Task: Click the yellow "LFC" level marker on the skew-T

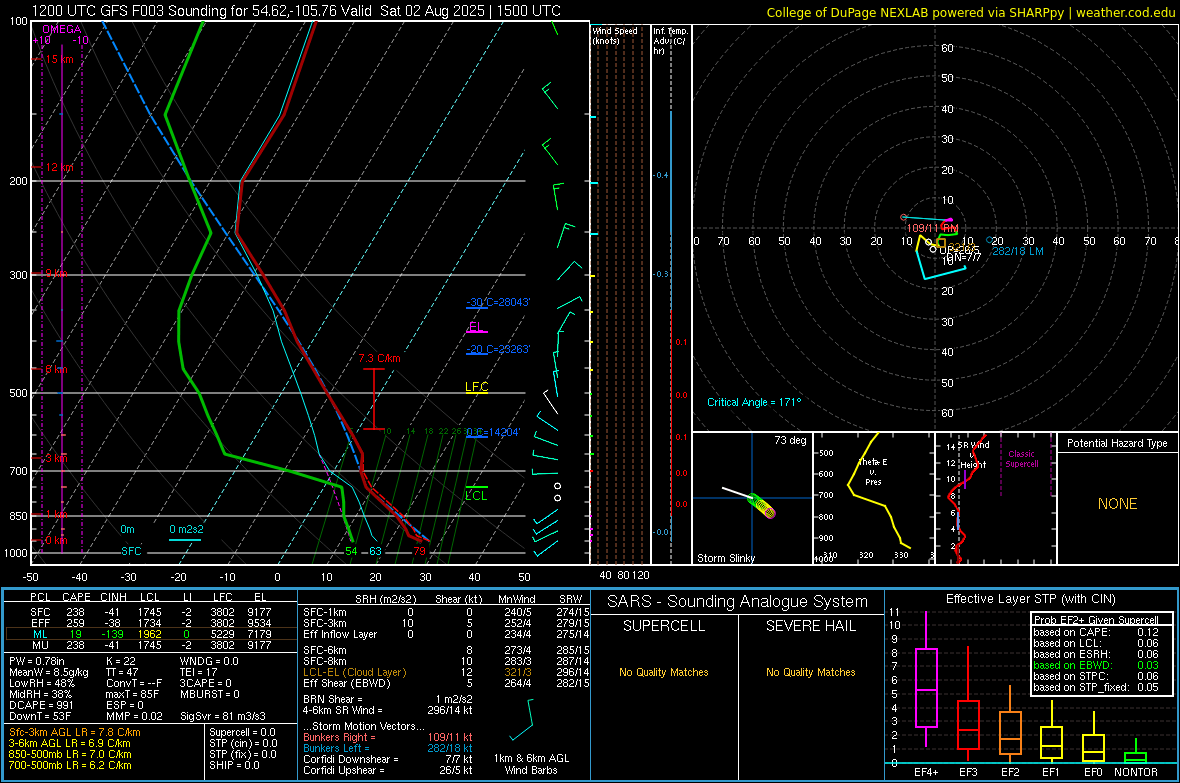Action: click(476, 387)
